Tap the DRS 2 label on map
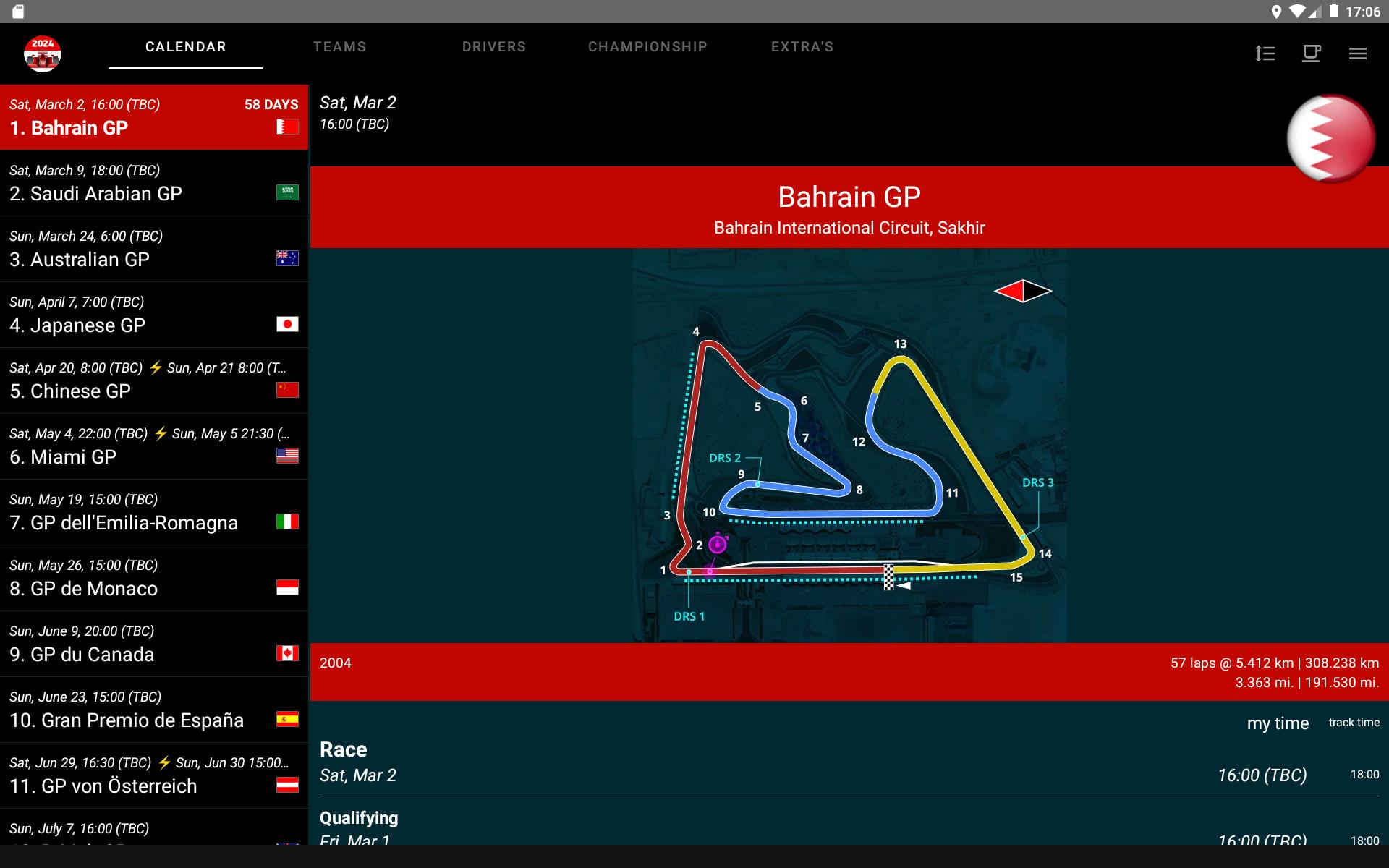The image size is (1389, 868). click(725, 458)
